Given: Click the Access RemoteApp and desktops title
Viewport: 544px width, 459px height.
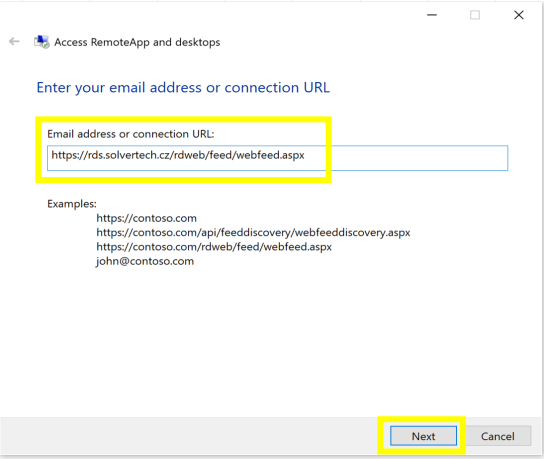Looking at the screenshot, I should (137, 42).
